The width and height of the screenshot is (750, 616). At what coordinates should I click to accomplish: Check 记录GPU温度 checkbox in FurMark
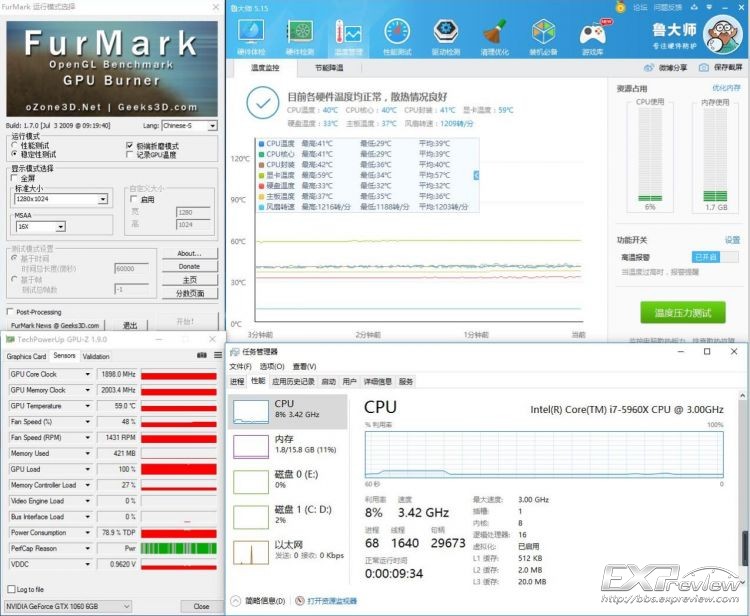(129, 154)
